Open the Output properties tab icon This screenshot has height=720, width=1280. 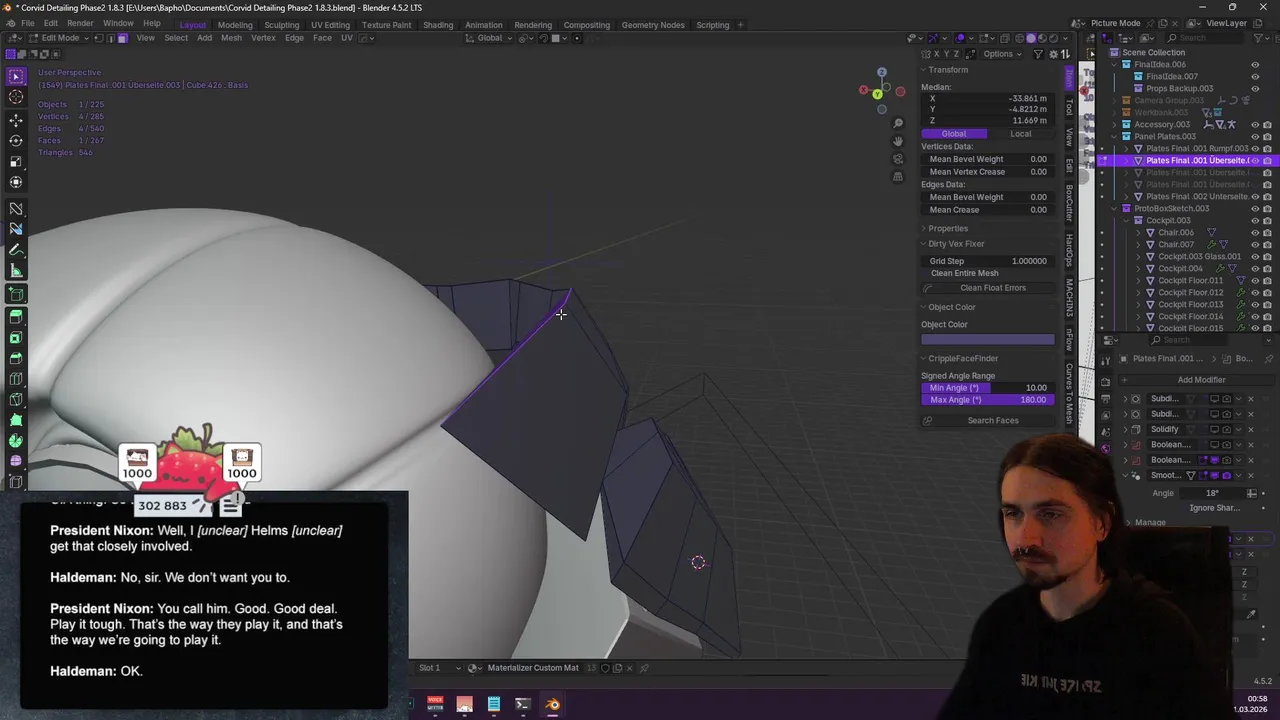click(1105, 399)
